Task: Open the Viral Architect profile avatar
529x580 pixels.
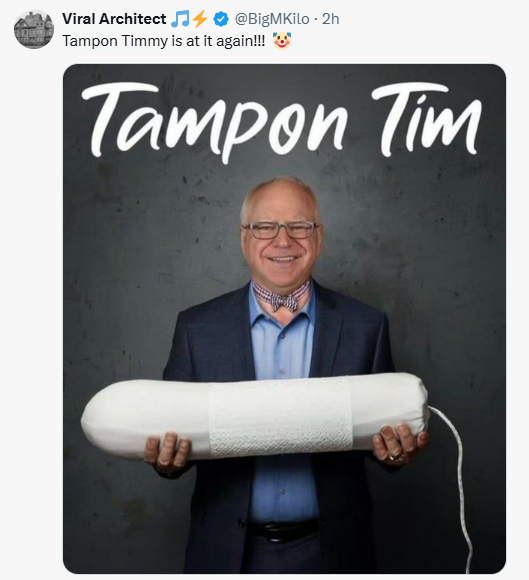Action: 34,29
